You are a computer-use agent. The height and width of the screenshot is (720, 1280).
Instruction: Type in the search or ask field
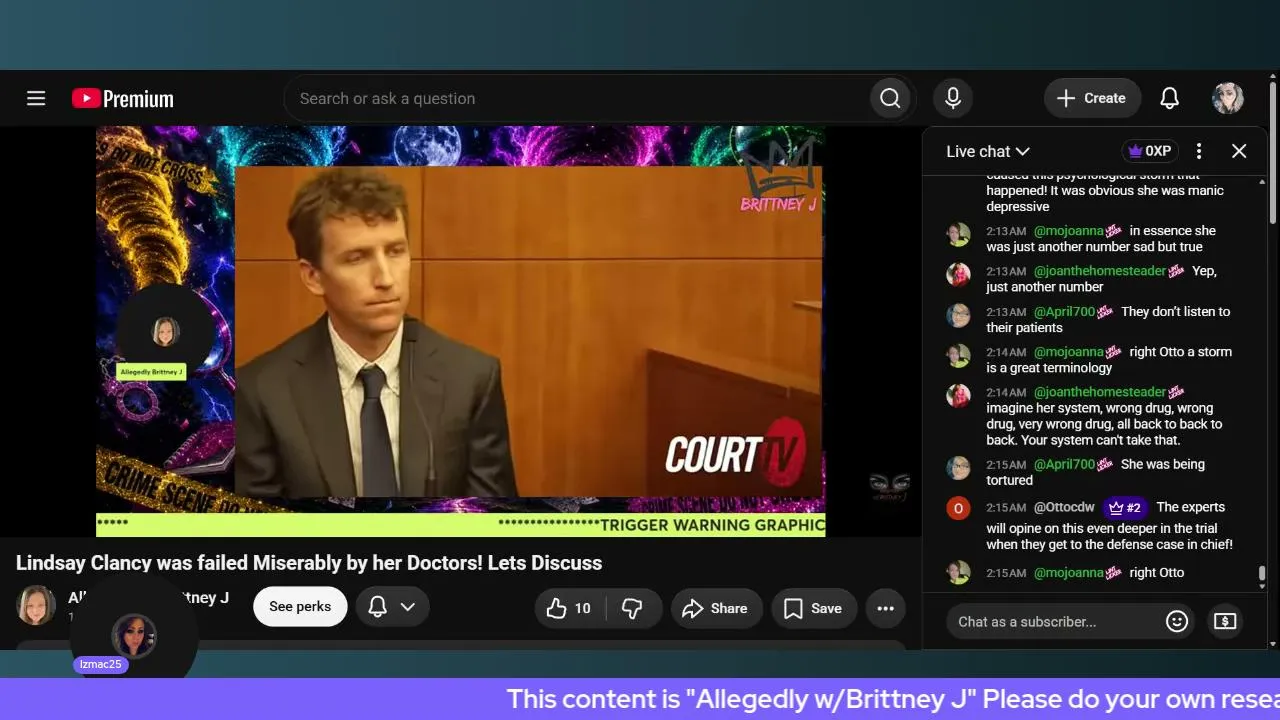pos(577,98)
